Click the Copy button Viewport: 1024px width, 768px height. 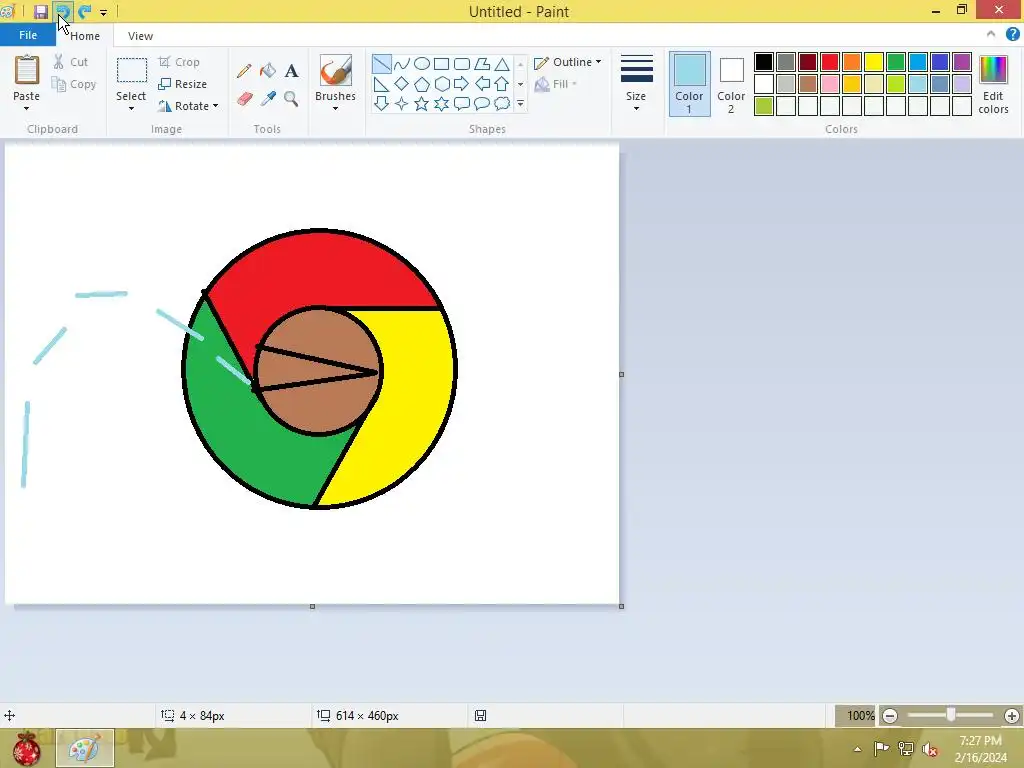point(74,84)
